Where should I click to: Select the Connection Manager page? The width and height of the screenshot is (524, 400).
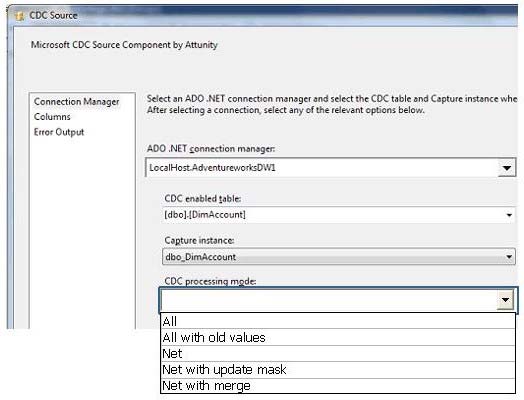tap(77, 102)
